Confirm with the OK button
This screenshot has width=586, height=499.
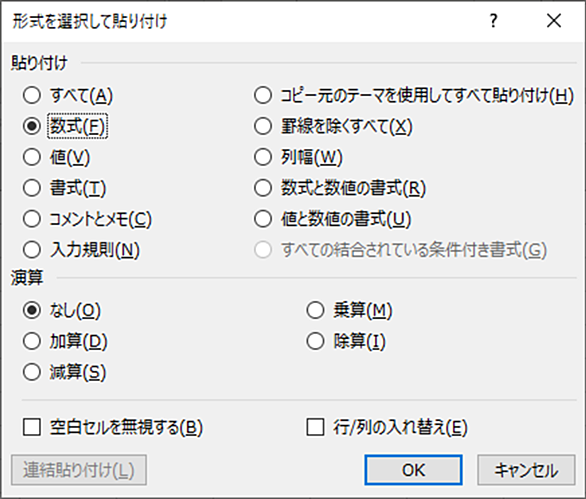413,470
